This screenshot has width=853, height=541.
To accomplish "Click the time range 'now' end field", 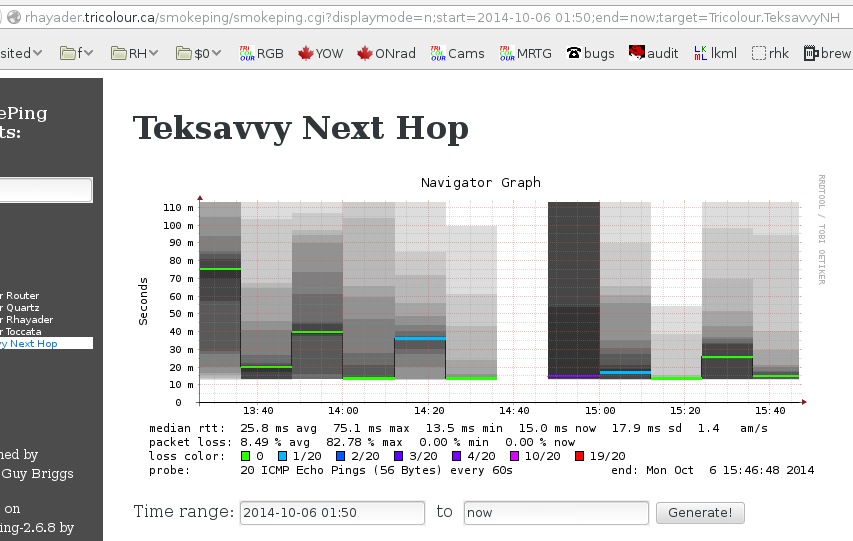I will point(556,513).
